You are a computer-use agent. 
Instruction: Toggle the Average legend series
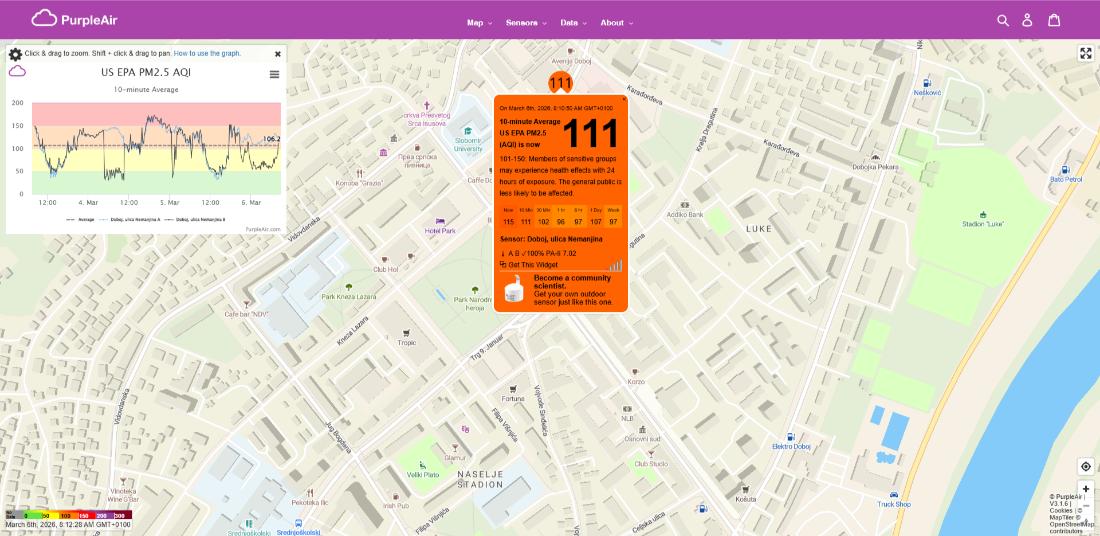pyautogui.click(x=82, y=220)
